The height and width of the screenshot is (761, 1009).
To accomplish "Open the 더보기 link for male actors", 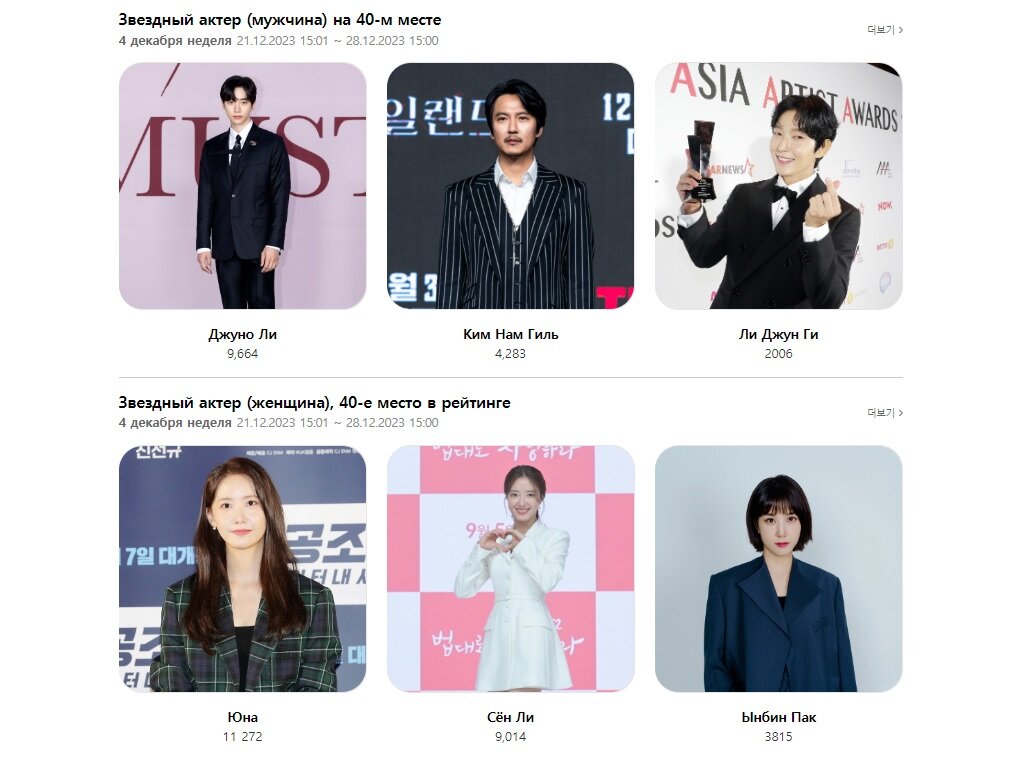I will click(x=885, y=30).
